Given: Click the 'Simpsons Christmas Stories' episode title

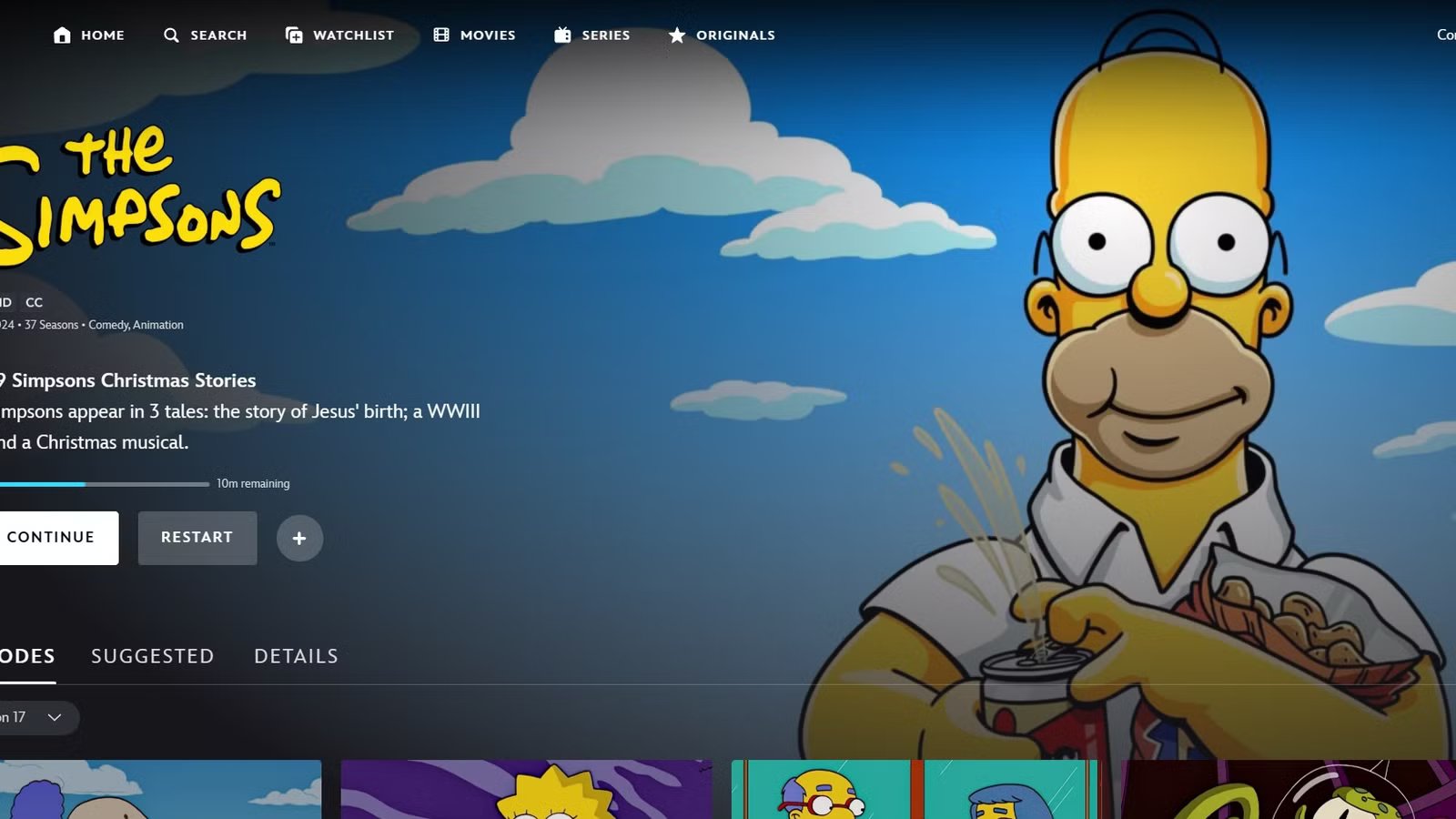Looking at the screenshot, I should pyautogui.click(x=134, y=380).
